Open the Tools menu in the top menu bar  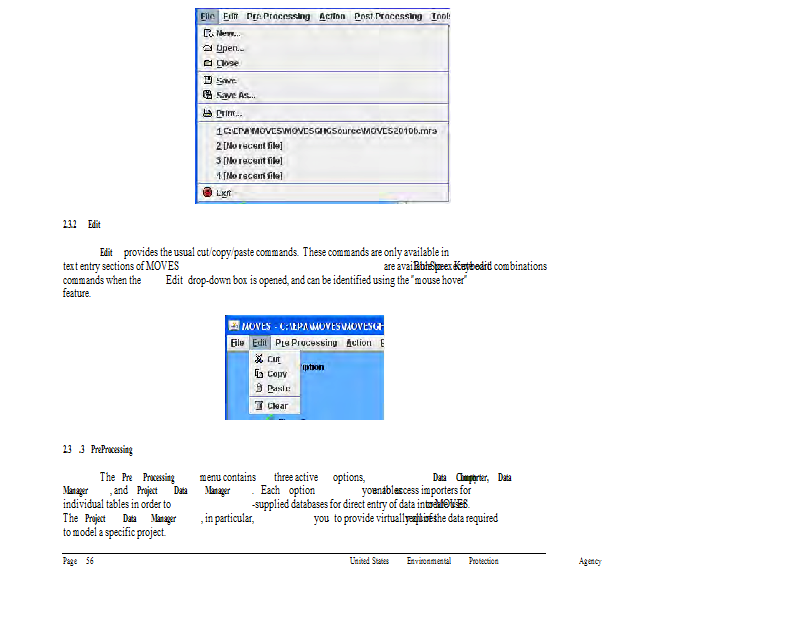tap(439, 17)
